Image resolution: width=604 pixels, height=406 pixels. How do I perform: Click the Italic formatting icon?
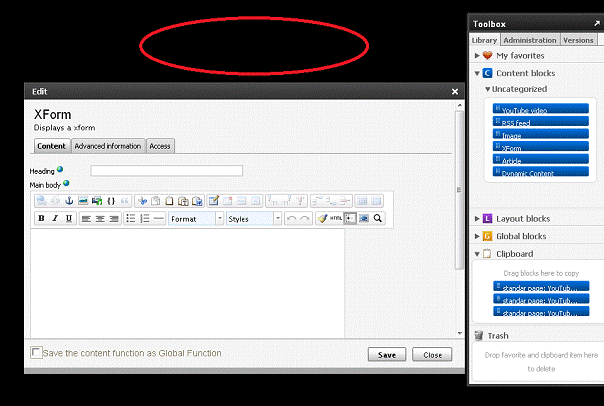click(55, 218)
